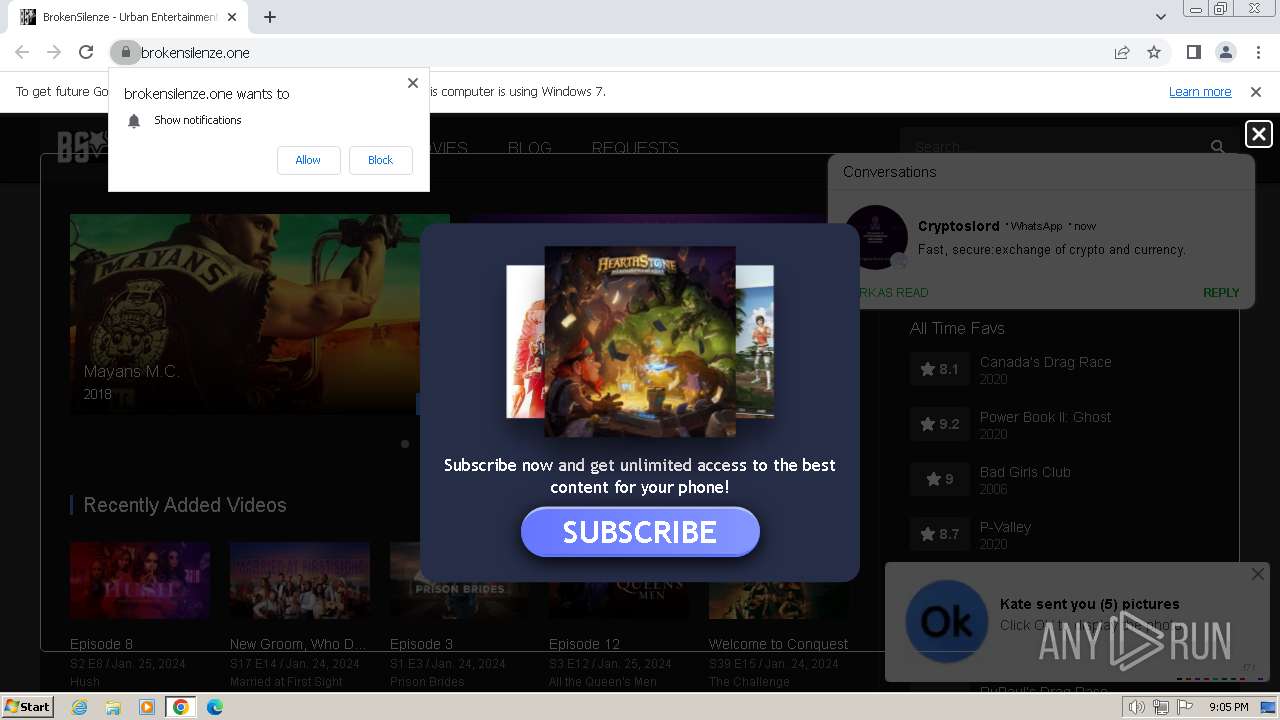1280x720 pixels.
Task: Open Microsoft Edge from the taskbar
Action: (x=215, y=707)
